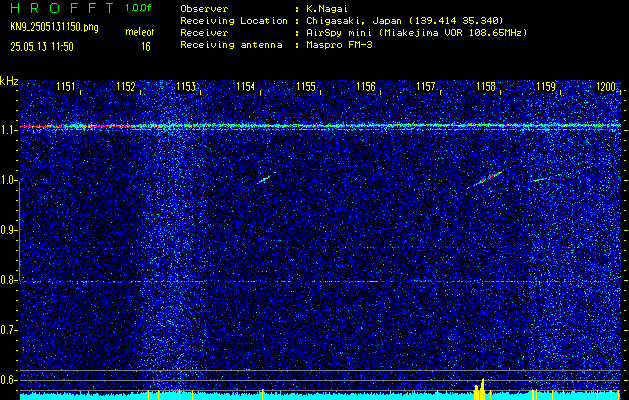The image size is (629, 400).
Task: Click the Receiver field label
Action: click(204, 33)
